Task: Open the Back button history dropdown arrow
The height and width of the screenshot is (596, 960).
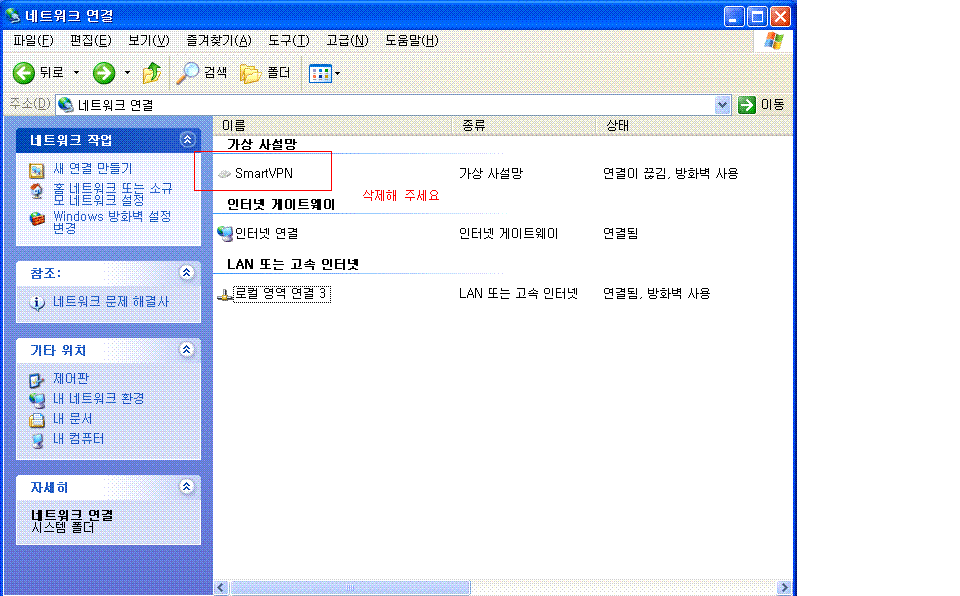Action: (x=77, y=73)
